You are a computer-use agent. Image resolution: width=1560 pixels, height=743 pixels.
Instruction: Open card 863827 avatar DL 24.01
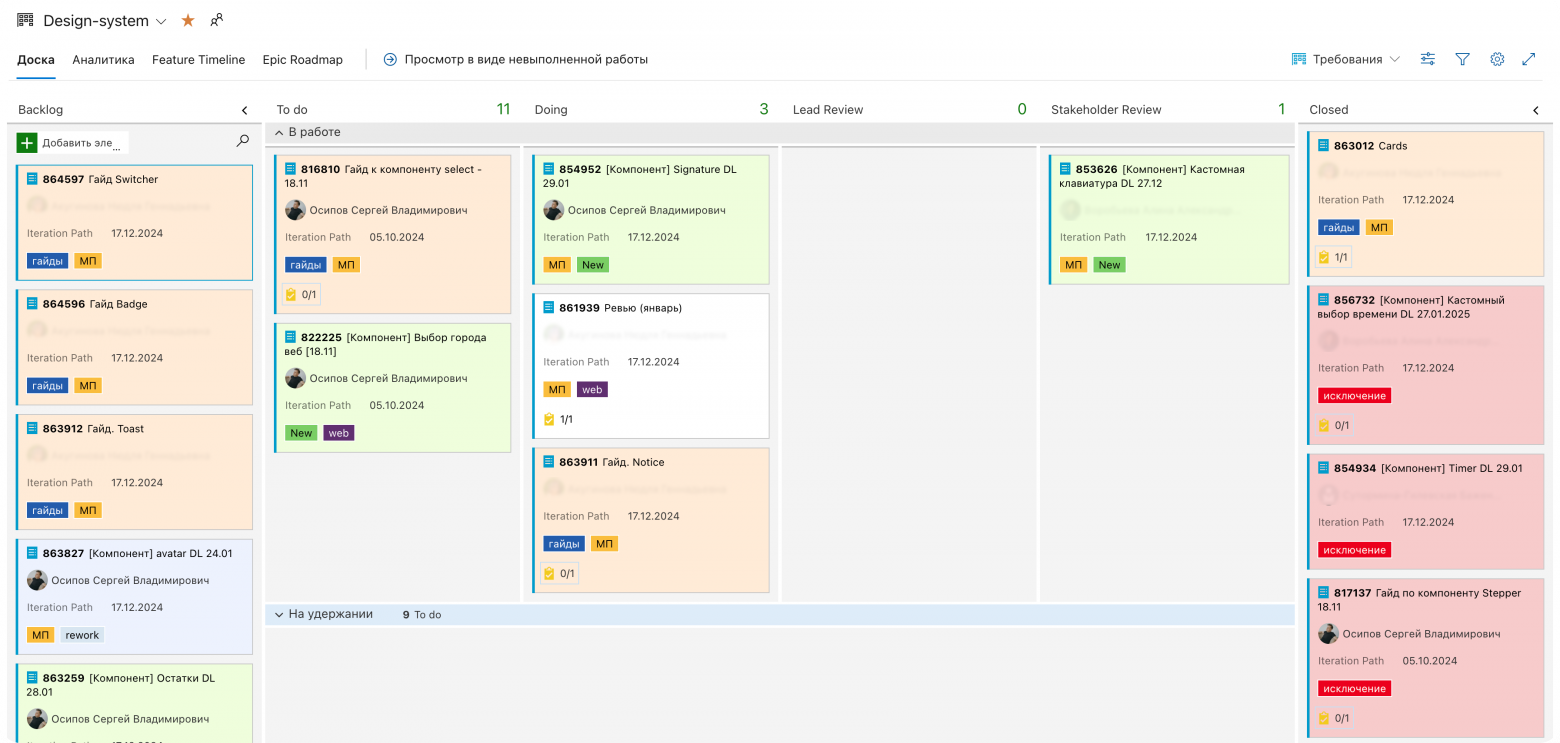[x=137, y=554]
